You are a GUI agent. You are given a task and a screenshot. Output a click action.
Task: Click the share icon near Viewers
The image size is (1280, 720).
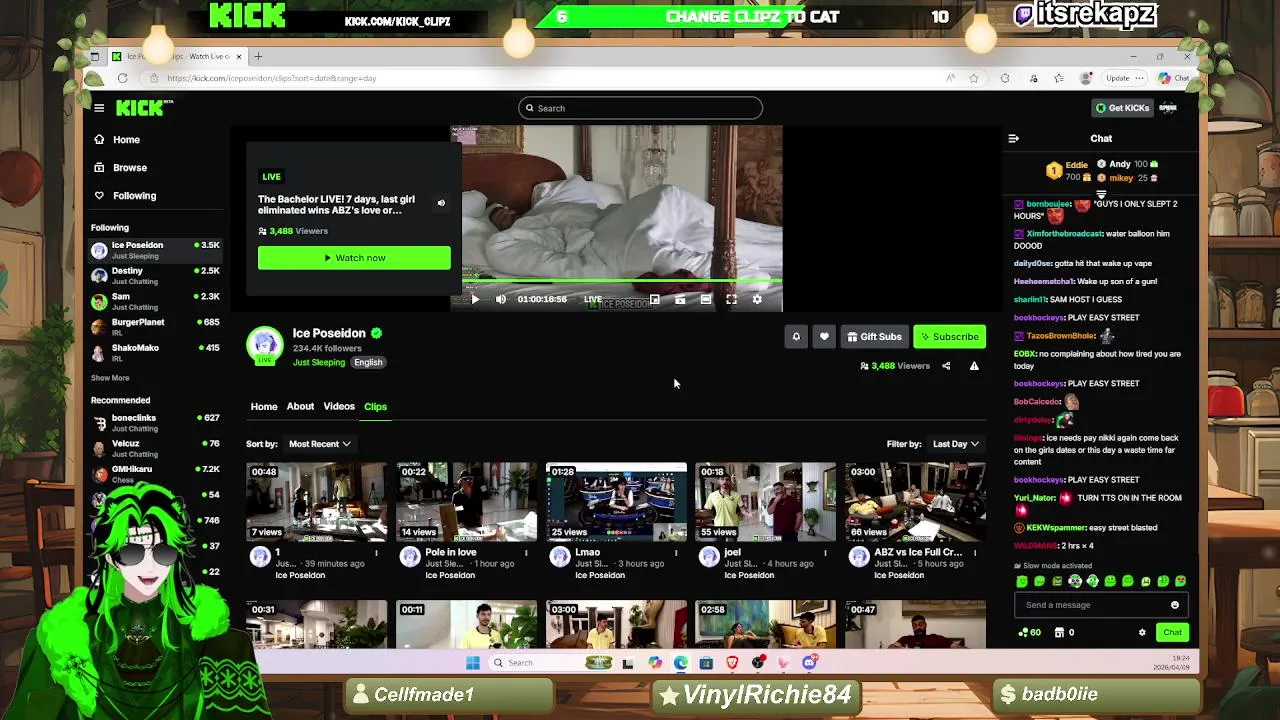tap(946, 366)
